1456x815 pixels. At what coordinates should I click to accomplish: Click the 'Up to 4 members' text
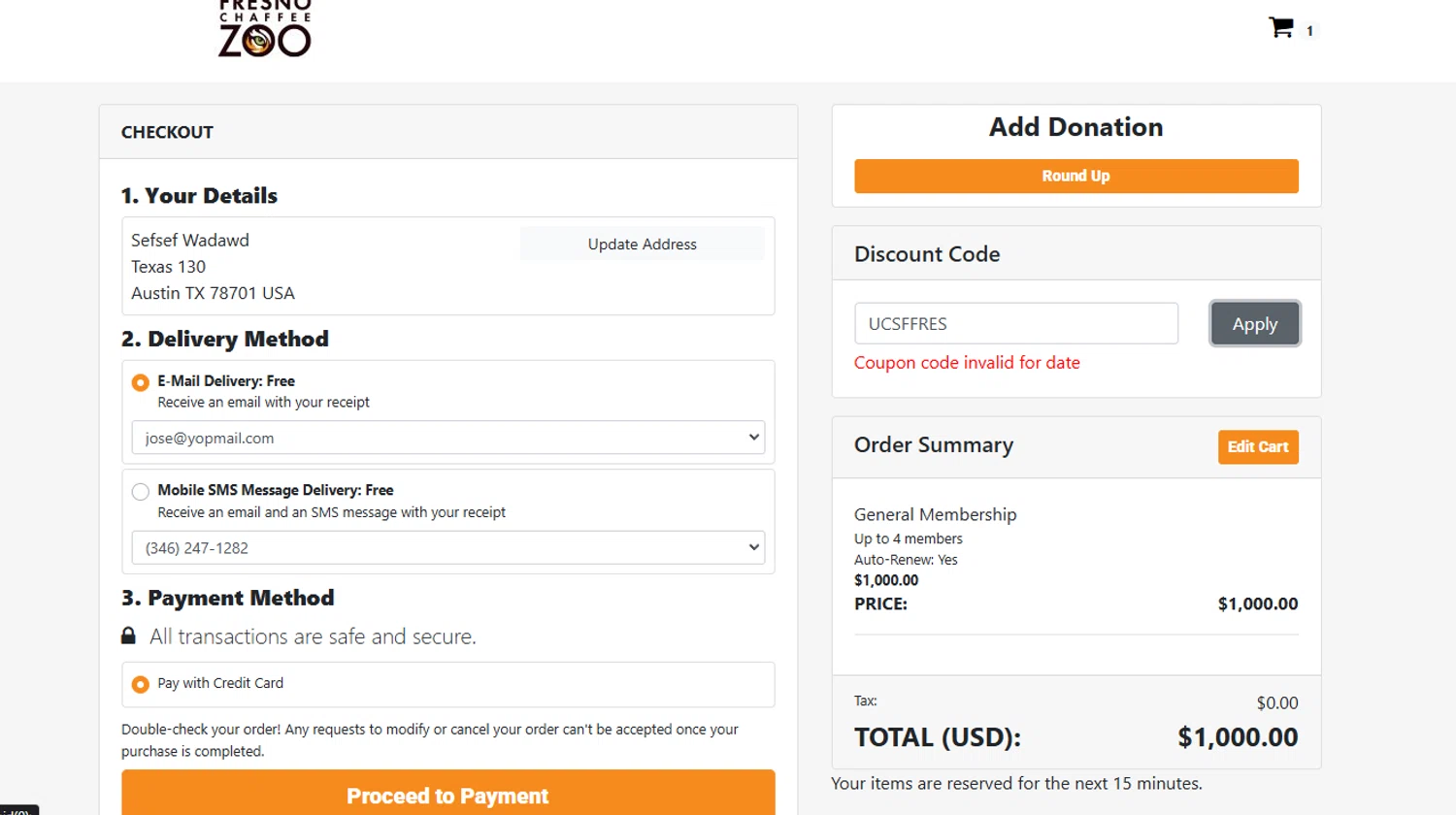click(x=909, y=538)
